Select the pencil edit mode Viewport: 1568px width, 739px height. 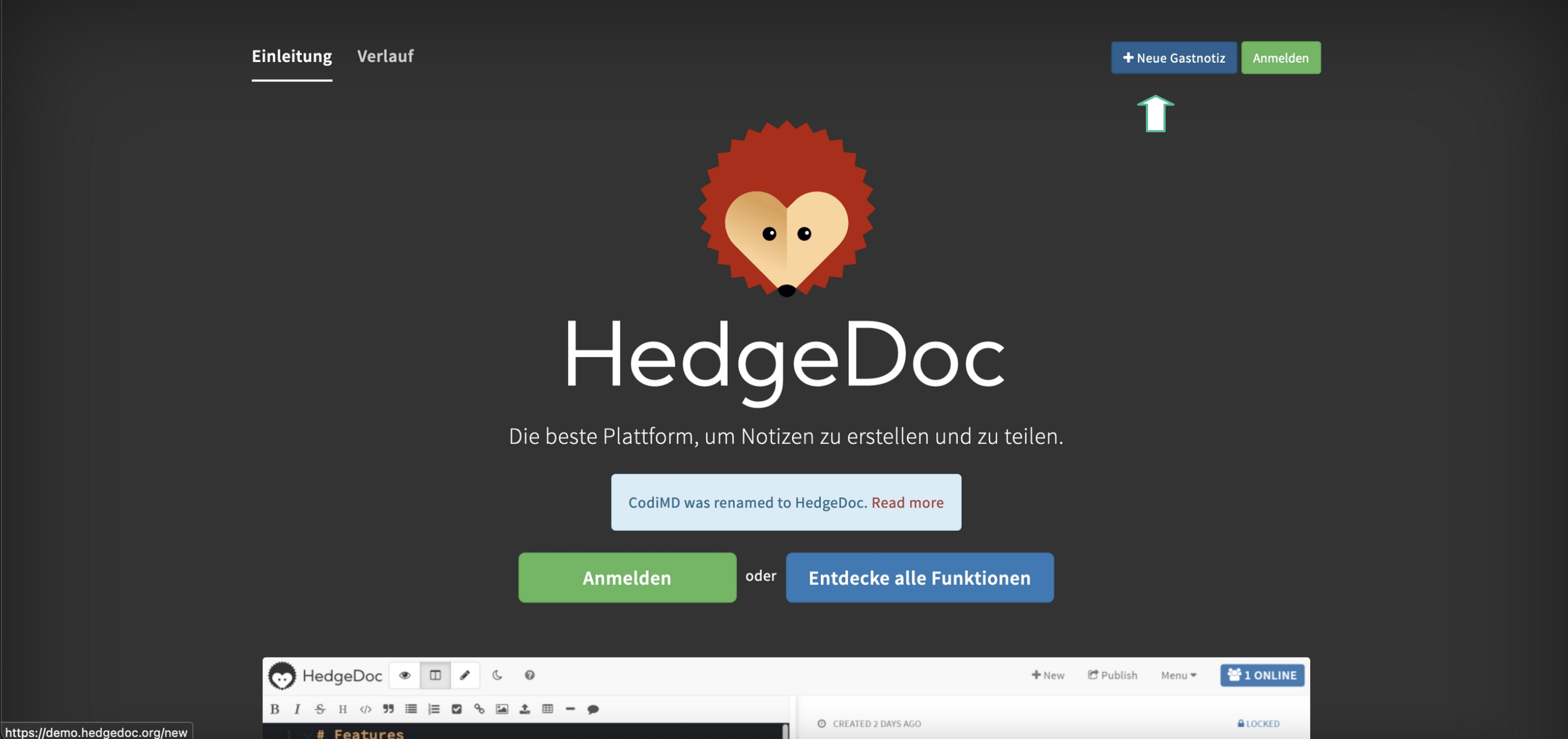tap(465, 675)
